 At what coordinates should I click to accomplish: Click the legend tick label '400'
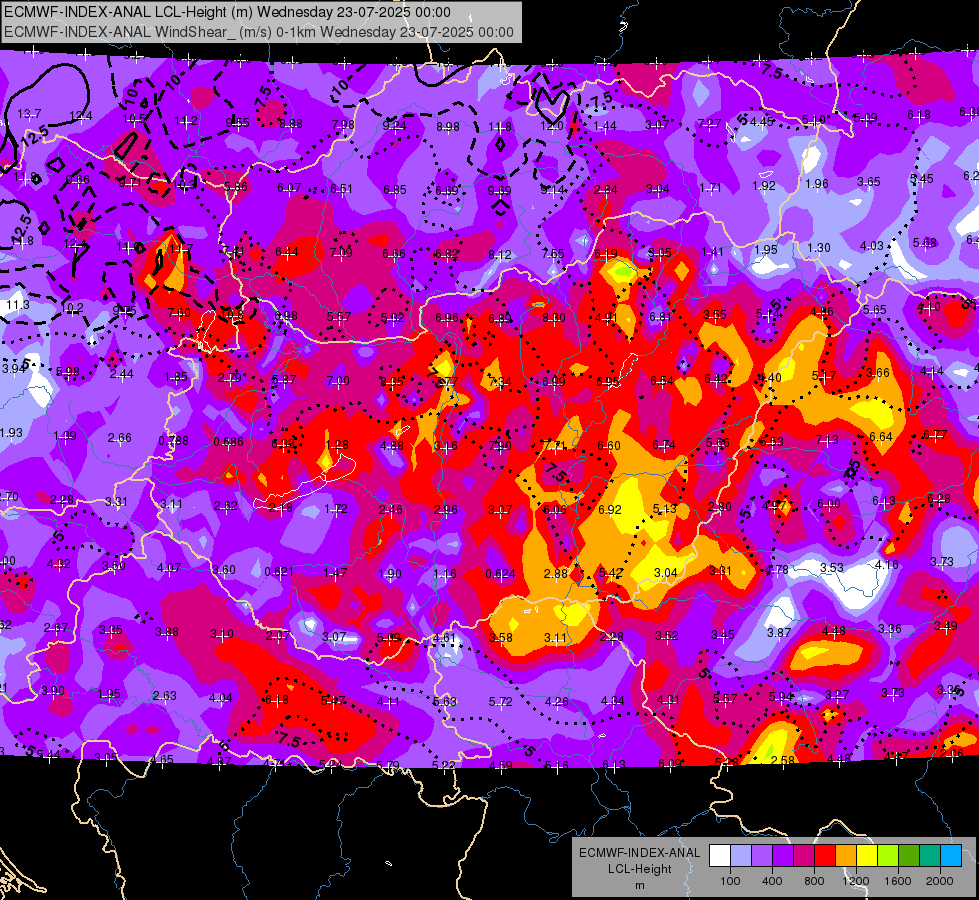[x=772, y=881]
